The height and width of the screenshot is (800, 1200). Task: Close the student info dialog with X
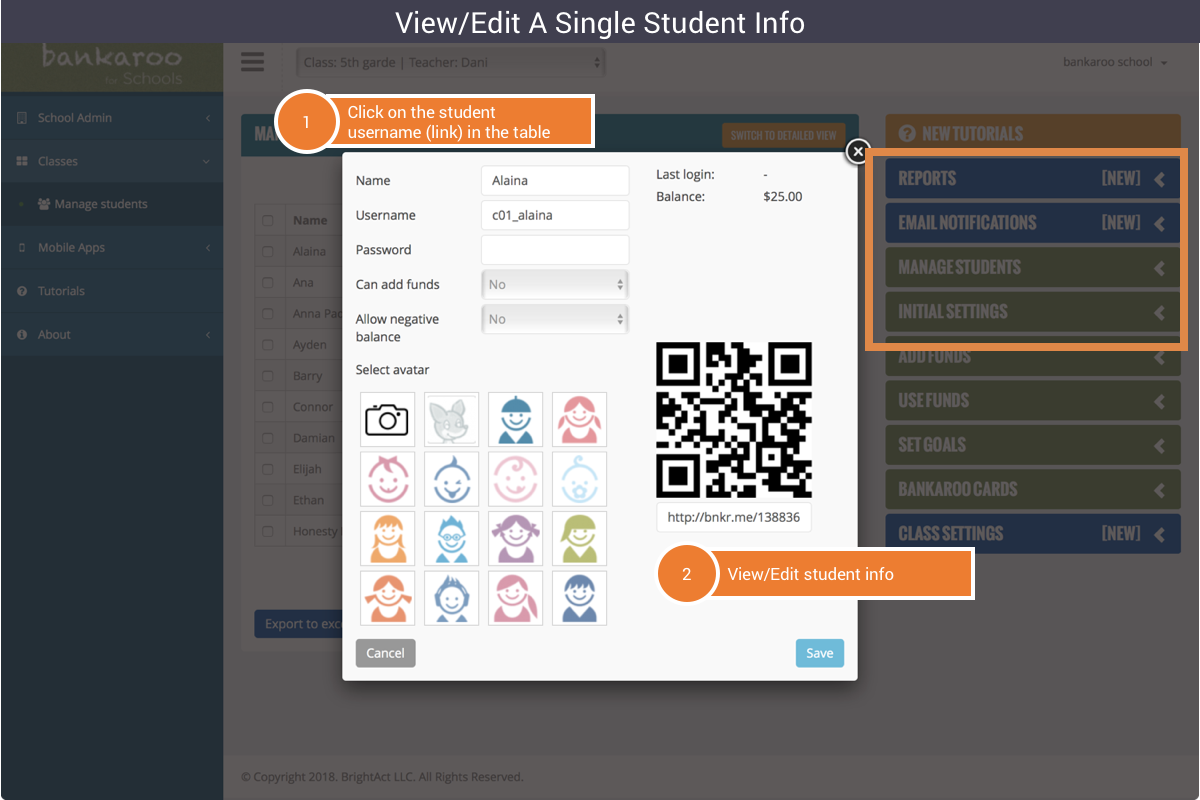[x=857, y=151]
